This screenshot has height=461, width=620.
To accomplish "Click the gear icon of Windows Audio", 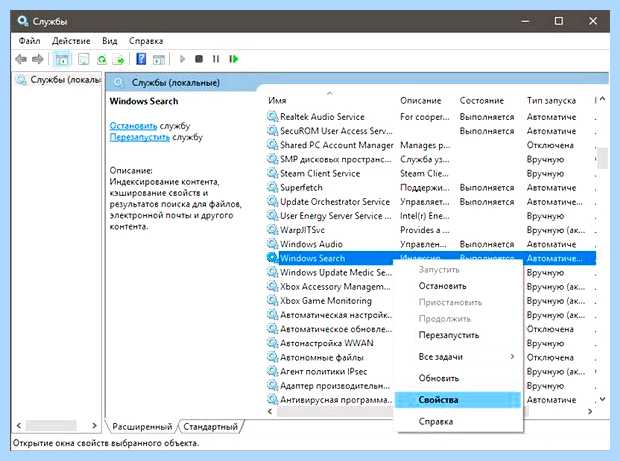I will [x=272, y=244].
